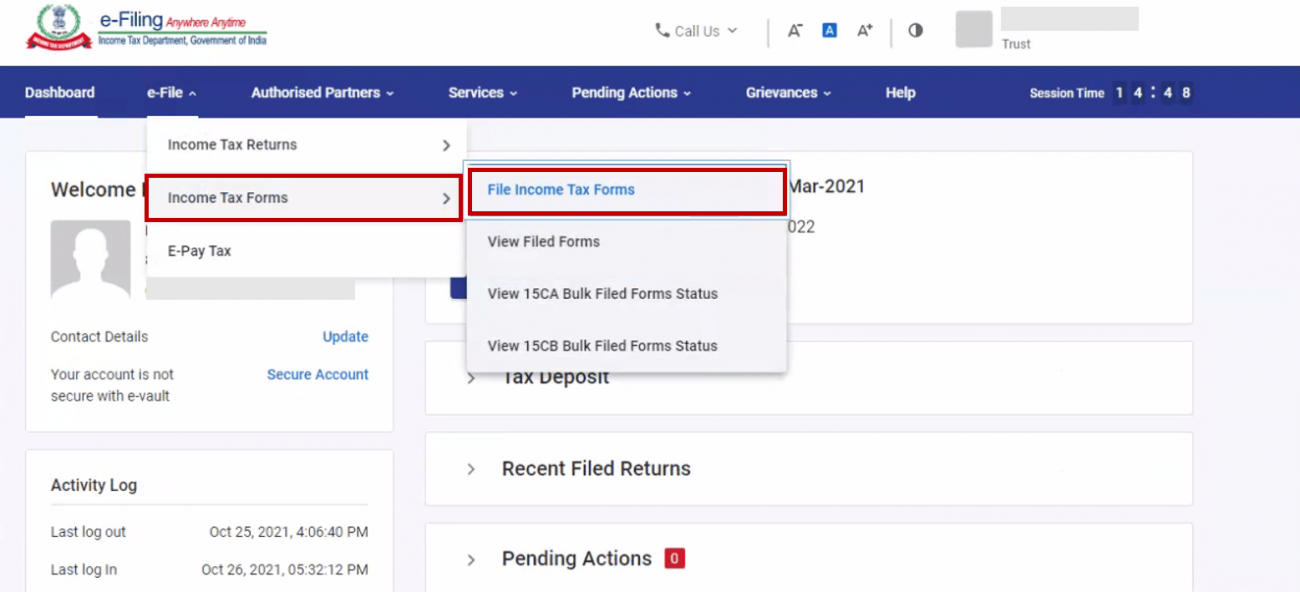Click Secure Account link
1300x592 pixels.
(x=317, y=374)
